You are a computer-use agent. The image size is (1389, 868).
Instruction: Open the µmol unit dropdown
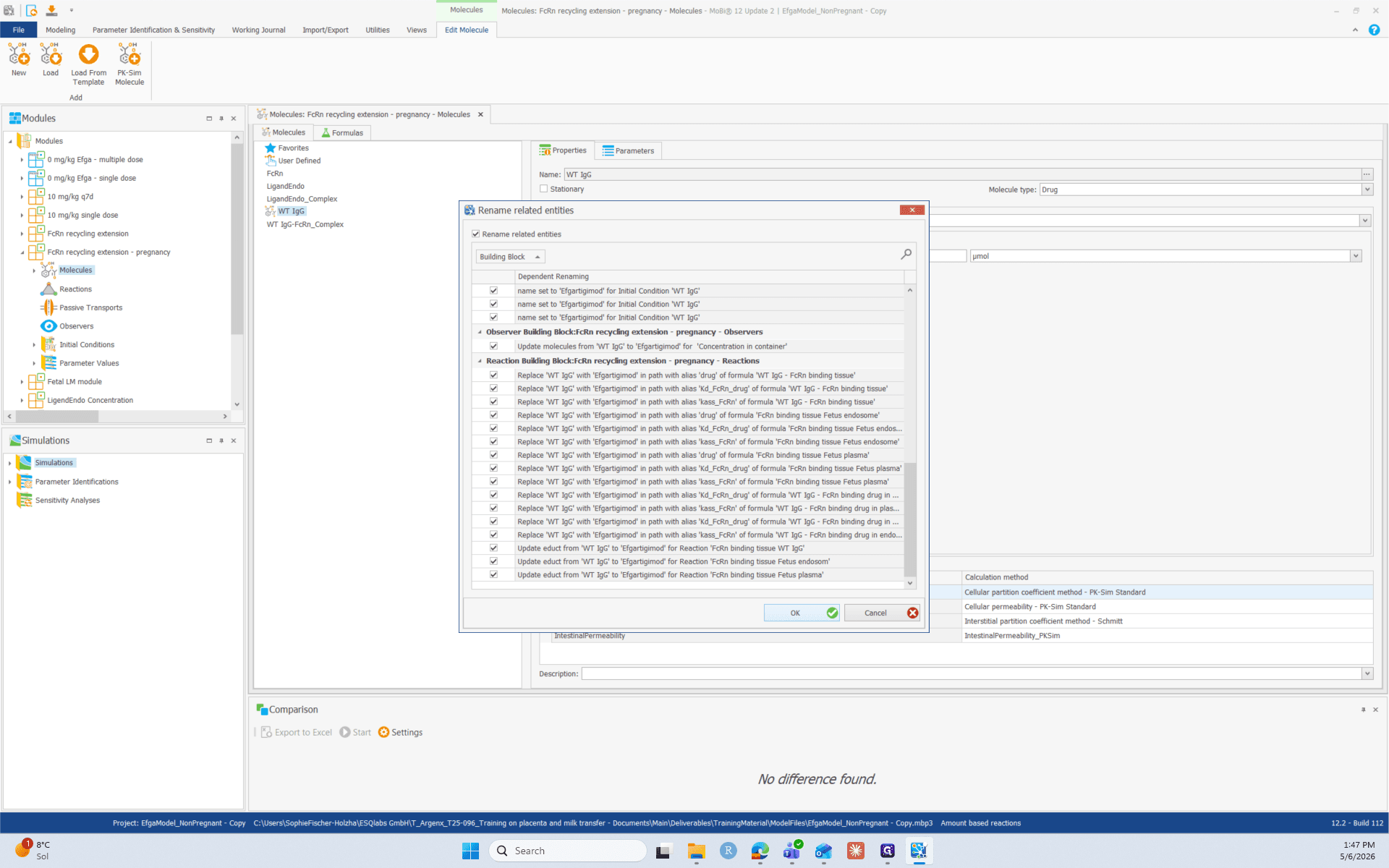pyautogui.click(x=1356, y=256)
